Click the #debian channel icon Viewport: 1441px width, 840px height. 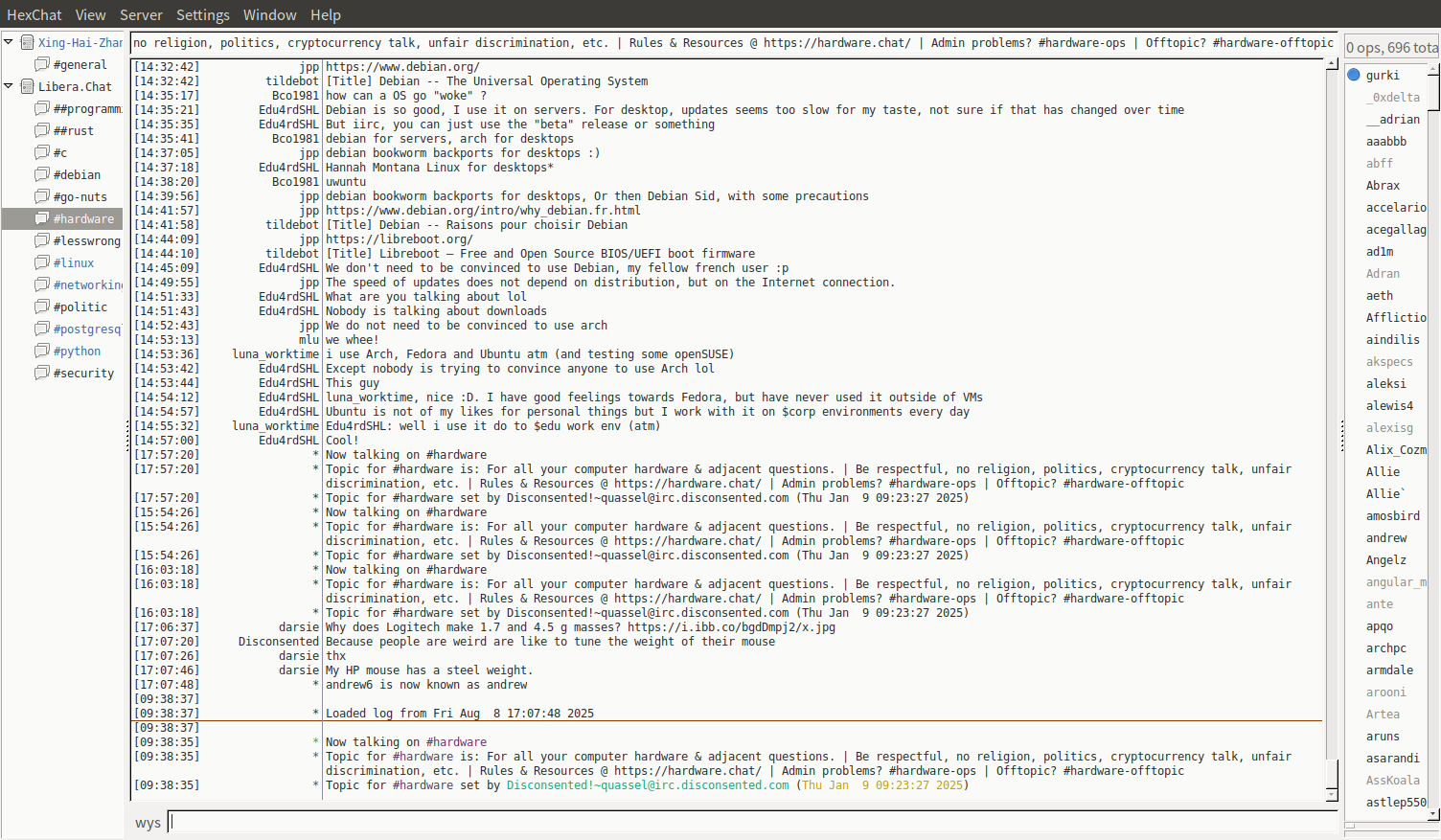42,174
